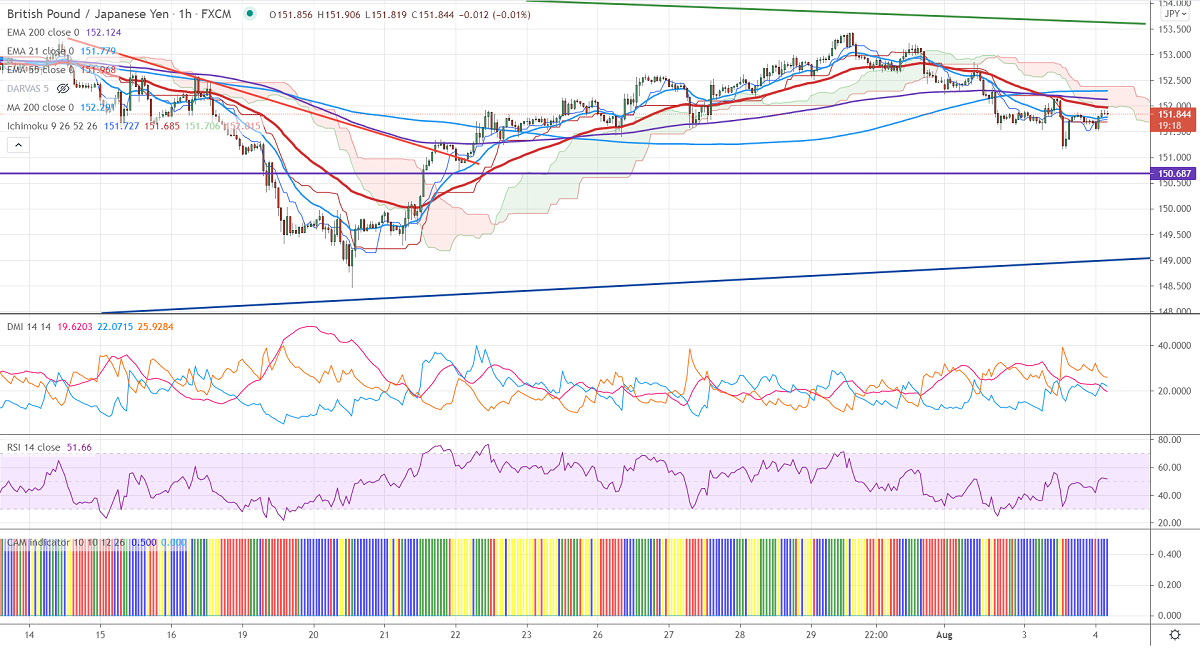Click the 0.400 CAM scale label
Screen dimensions: 1201x648
[x=1170, y=553]
